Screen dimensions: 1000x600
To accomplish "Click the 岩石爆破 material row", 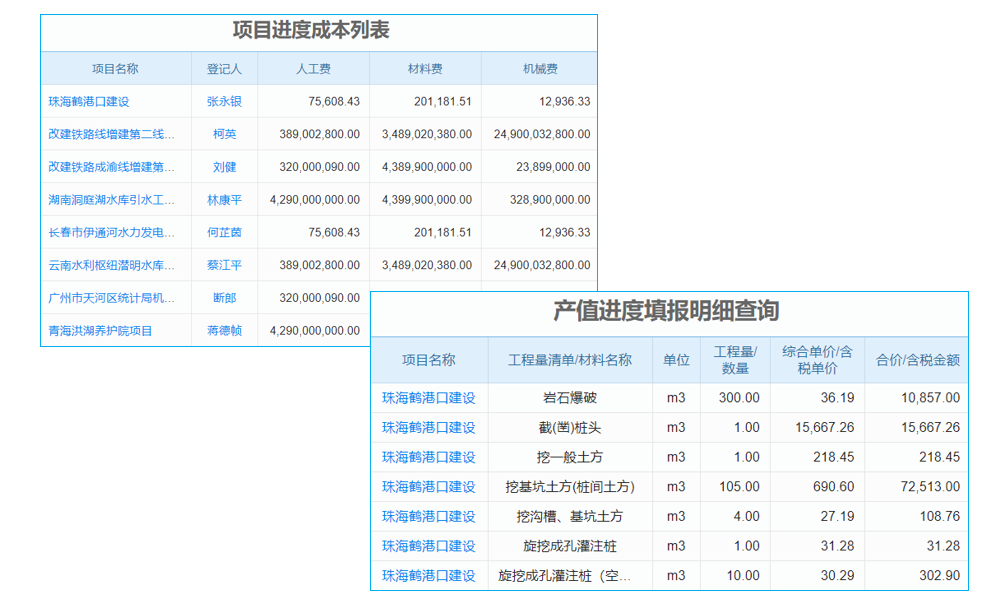I will click(x=567, y=398).
